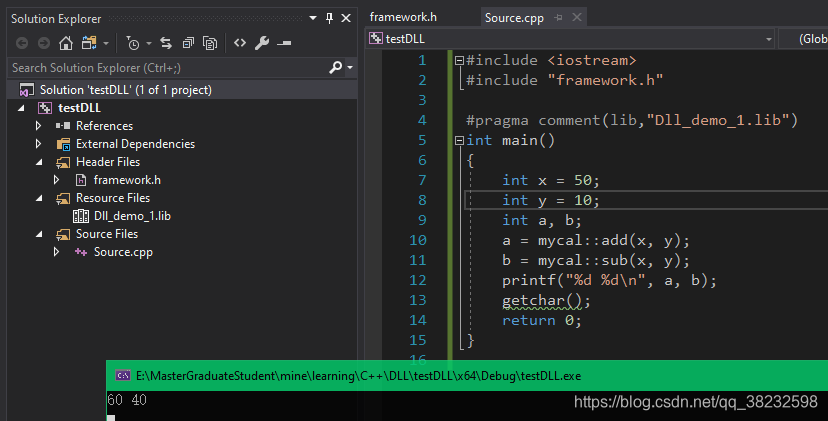
Task: Select Header Files folder
Action: point(108,162)
